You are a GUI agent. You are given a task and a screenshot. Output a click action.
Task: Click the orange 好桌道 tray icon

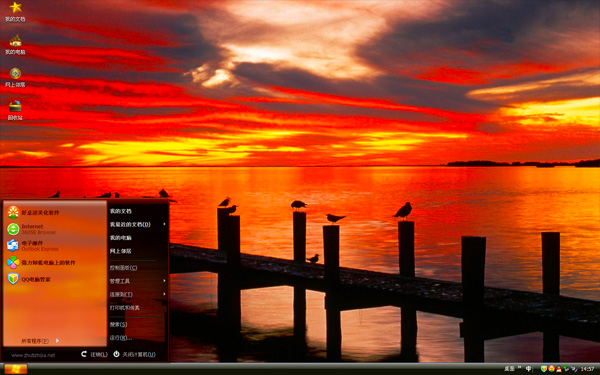tap(551, 368)
